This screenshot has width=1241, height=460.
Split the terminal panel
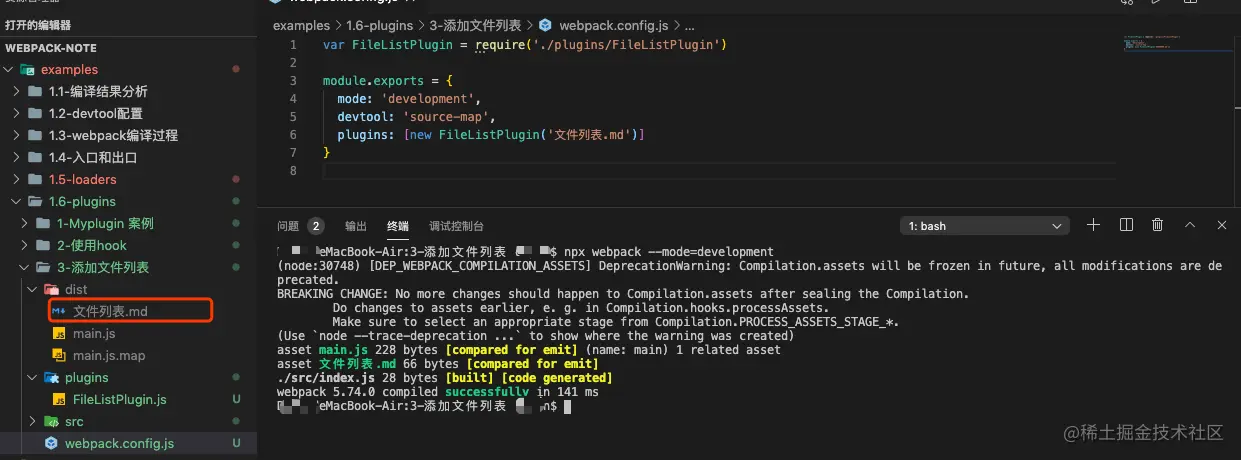click(x=1126, y=225)
